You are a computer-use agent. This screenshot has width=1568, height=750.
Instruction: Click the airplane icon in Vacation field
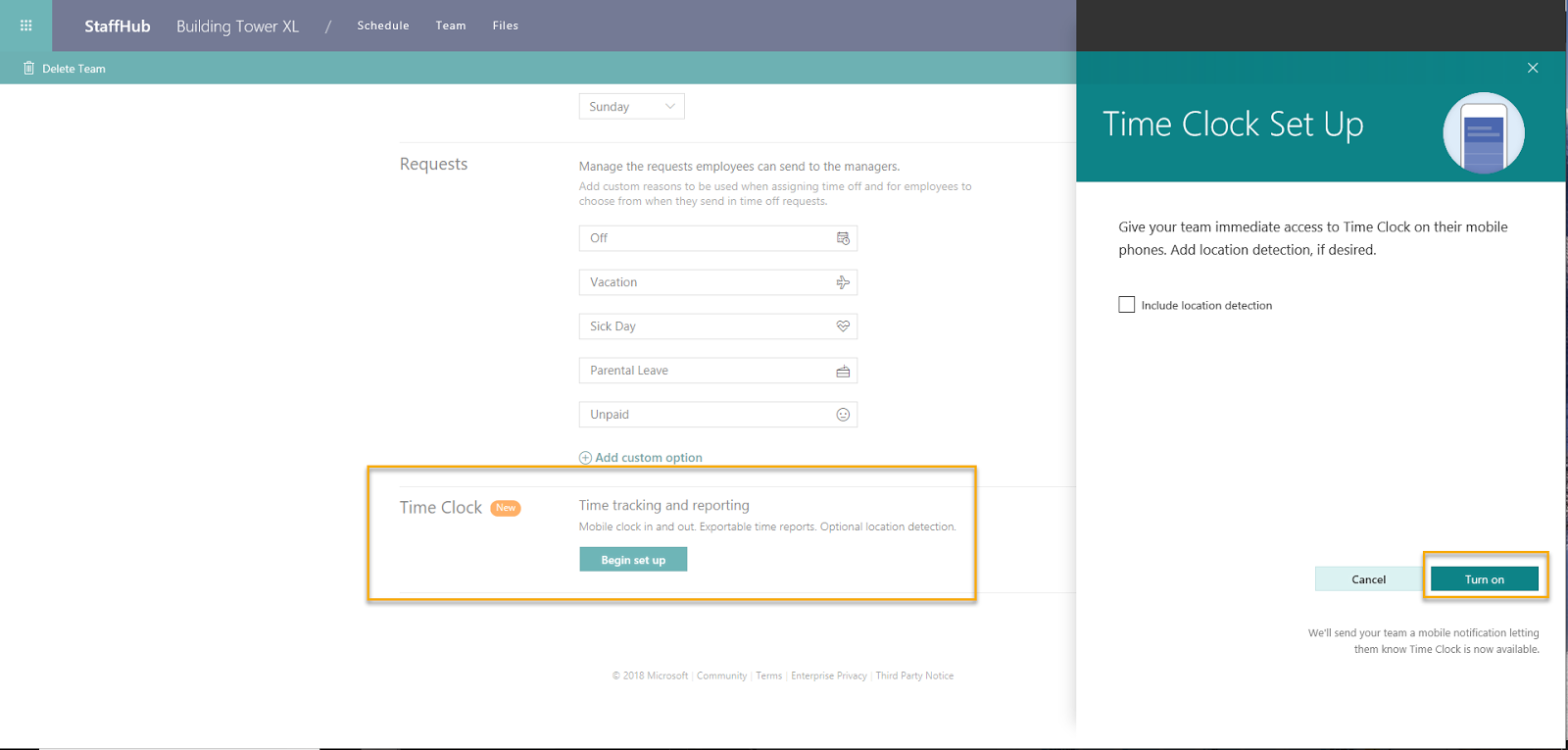[843, 282]
